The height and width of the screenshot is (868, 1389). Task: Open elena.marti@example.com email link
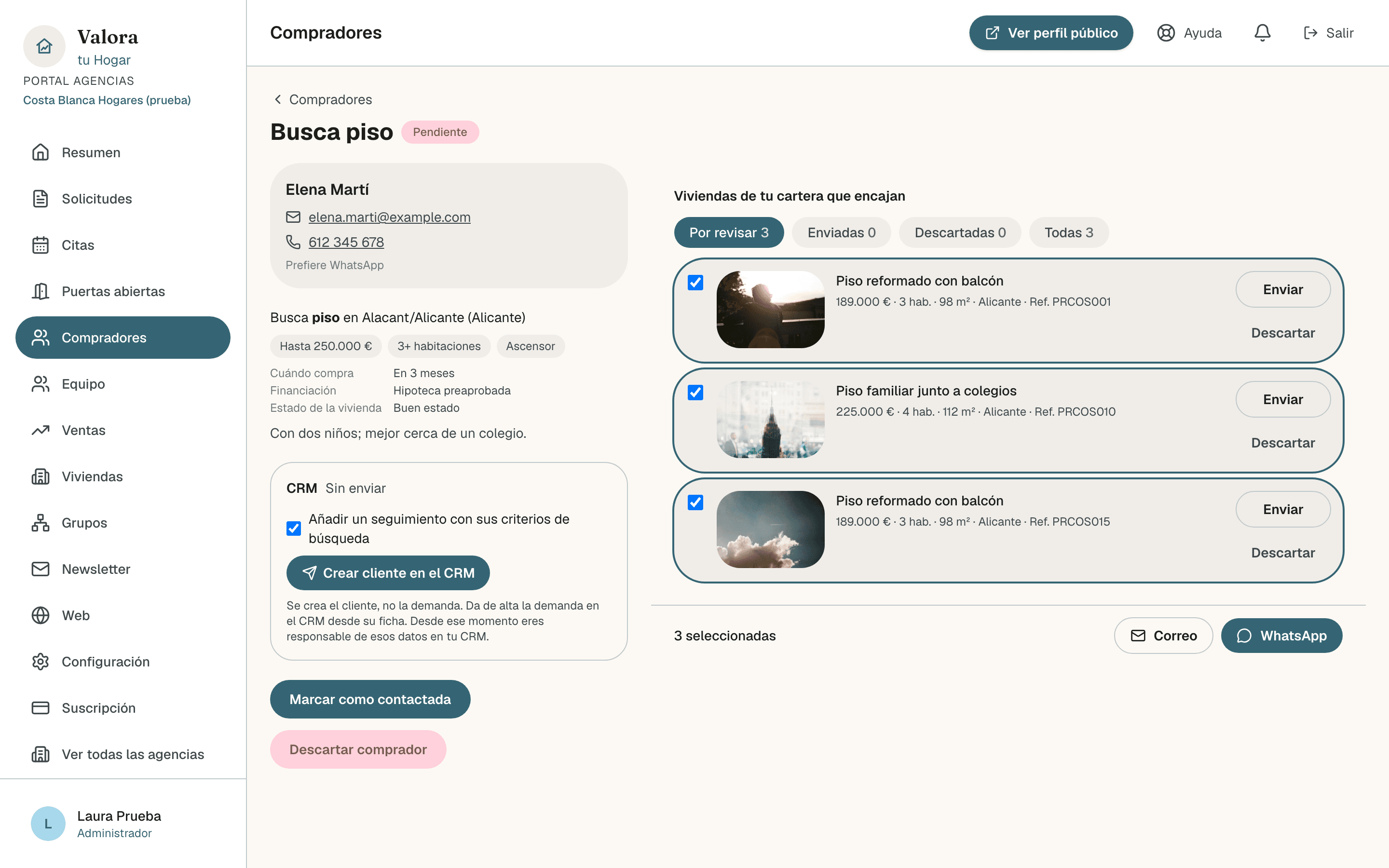point(389,217)
